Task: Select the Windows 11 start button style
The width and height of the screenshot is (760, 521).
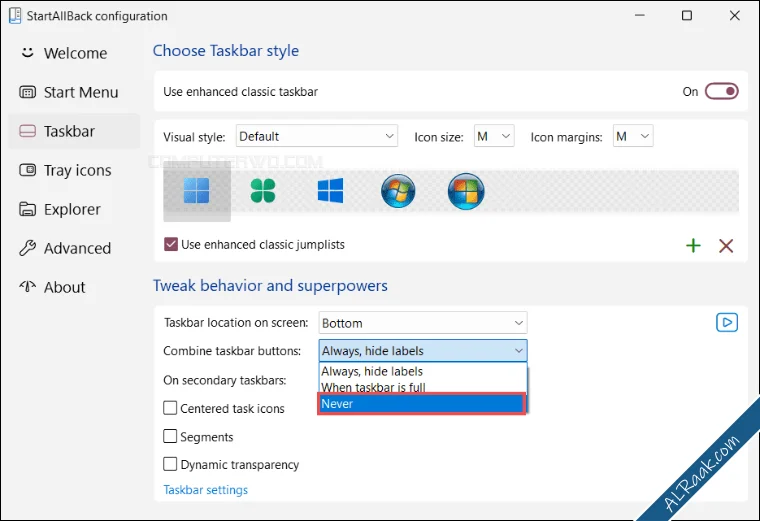Action: (x=197, y=191)
